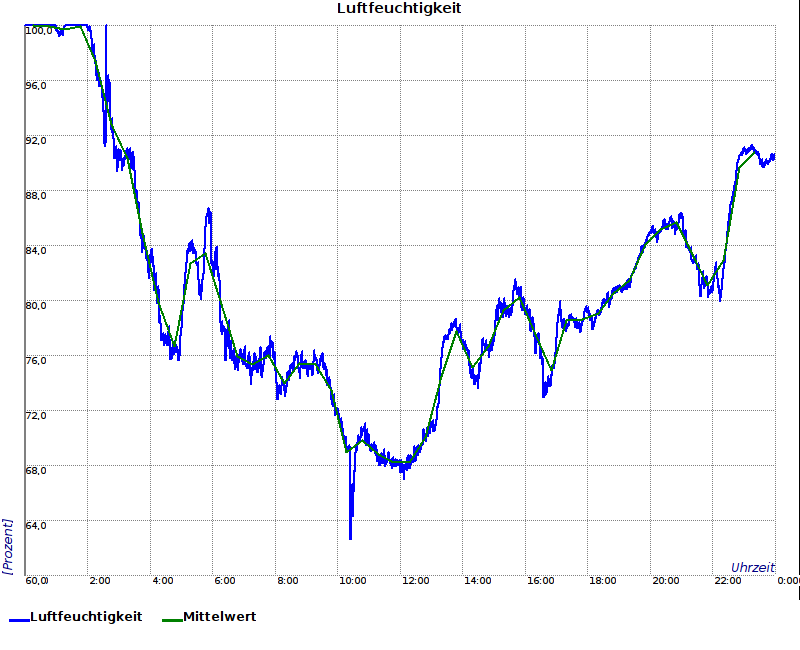Click the lowest blue humidity spike near 10:00
Viewport: 800px width, 650px height.
coord(351,536)
